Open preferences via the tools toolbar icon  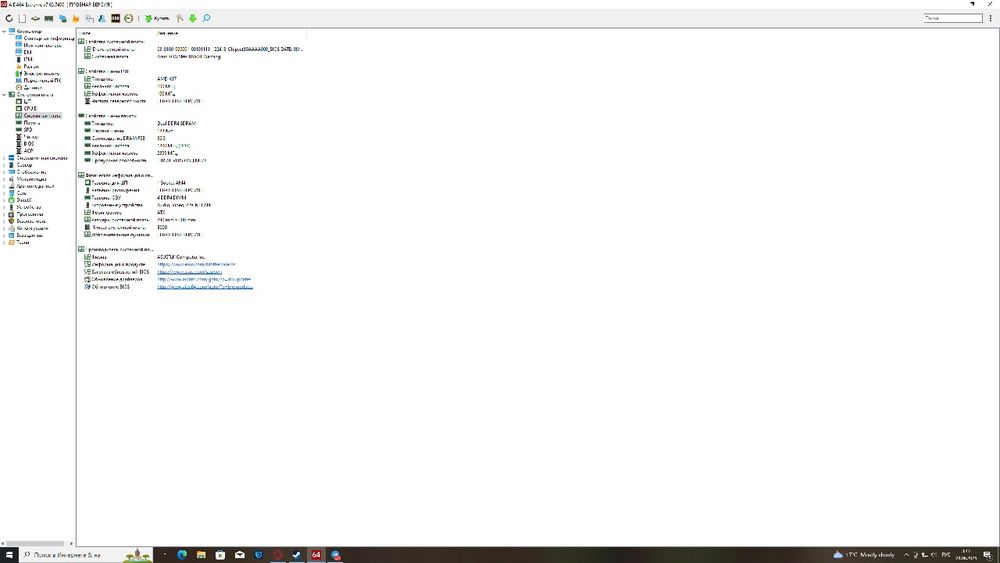[180, 18]
